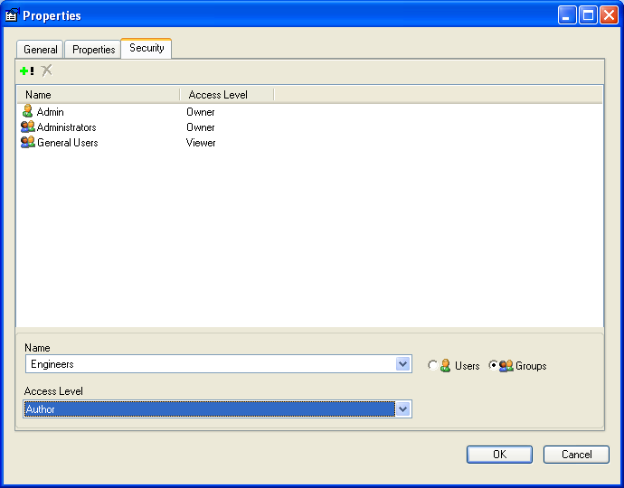Select the Viewer access level for General Users
Screen dimensions: 624x488
pyautogui.click(x=200, y=143)
